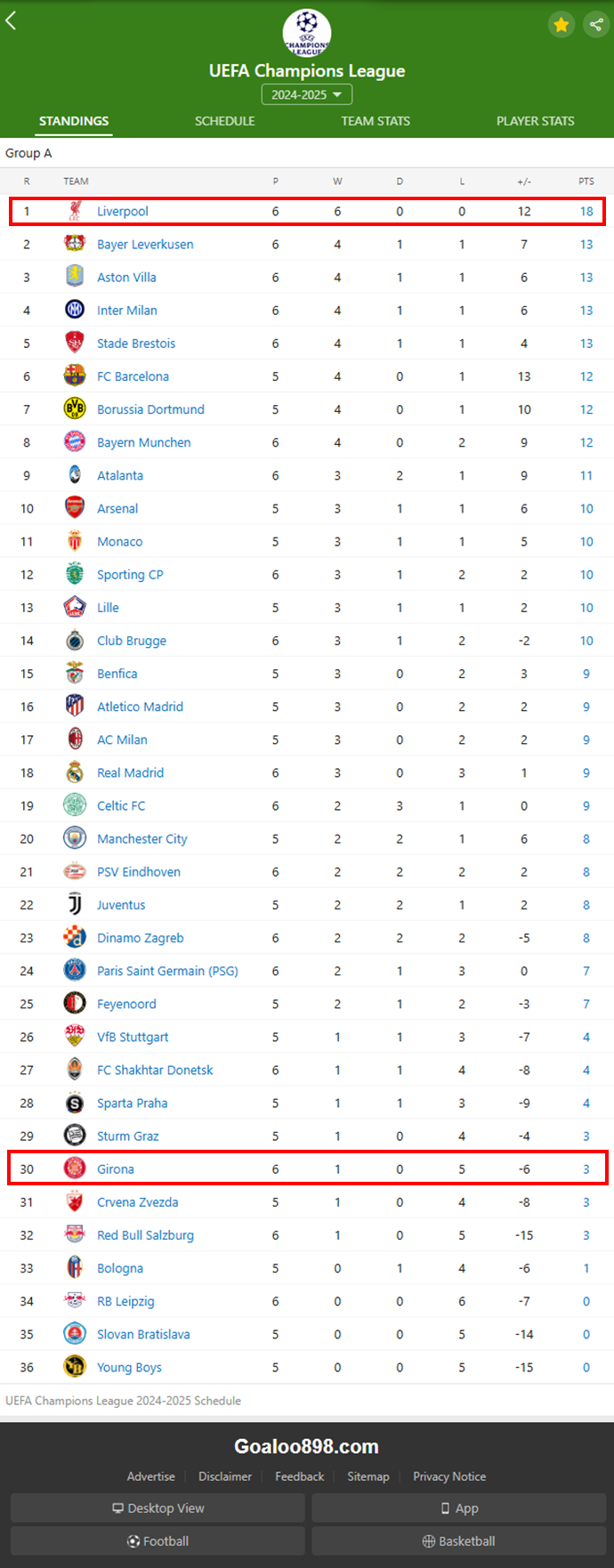Screen dimensions: 614x1568
Task: Open the Privacy Notice footer link
Action: [x=449, y=1476]
